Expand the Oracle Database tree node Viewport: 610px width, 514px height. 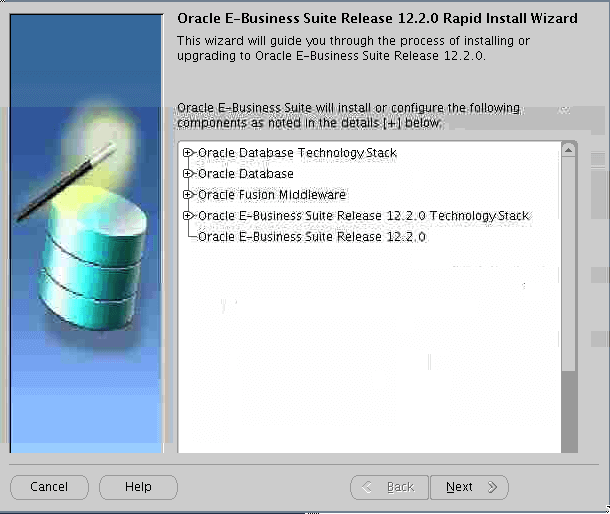coord(187,174)
